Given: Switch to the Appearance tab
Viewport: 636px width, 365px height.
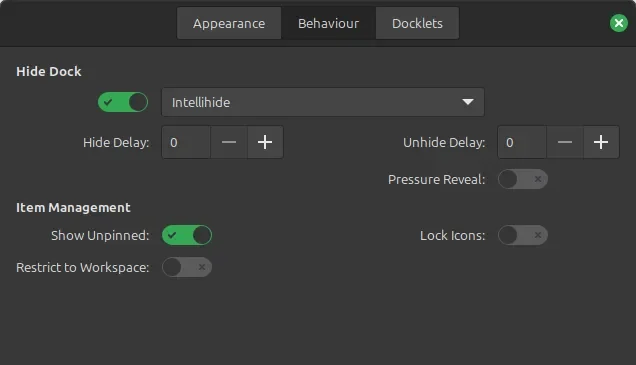Looking at the screenshot, I should click(229, 23).
